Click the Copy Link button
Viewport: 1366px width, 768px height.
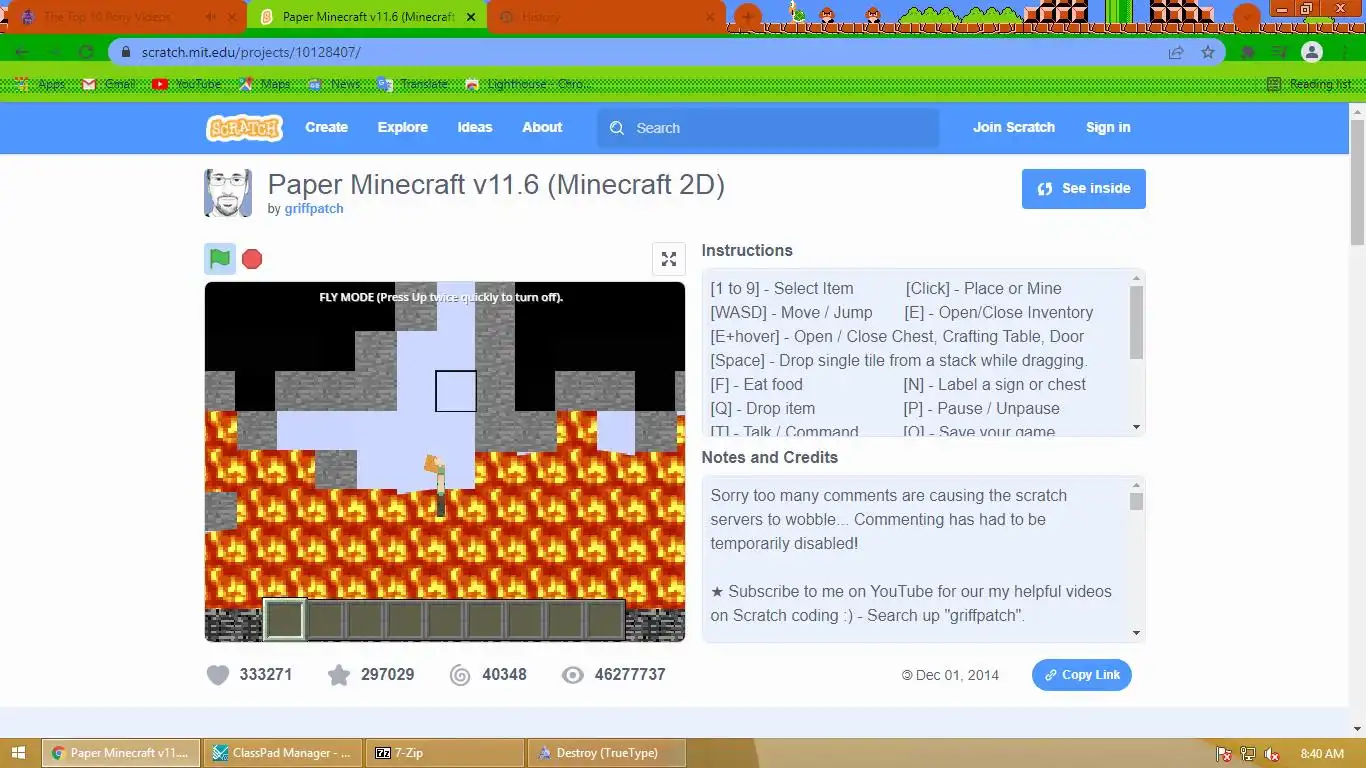point(1082,675)
